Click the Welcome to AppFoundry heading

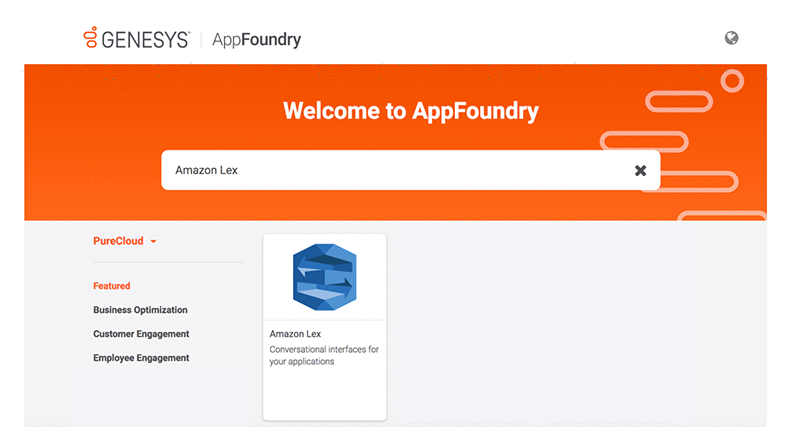coord(411,111)
